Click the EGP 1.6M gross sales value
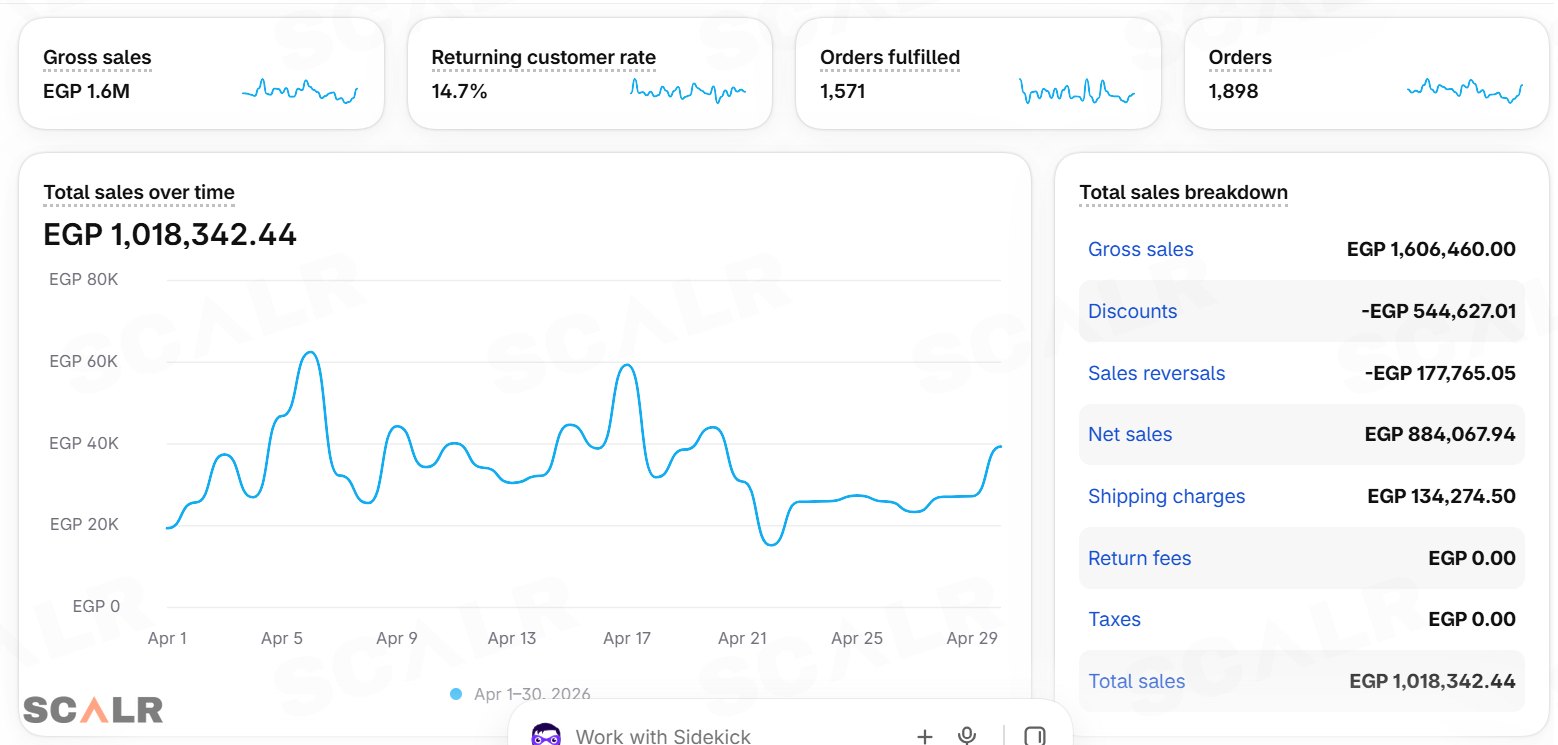 pyautogui.click(x=87, y=92)
